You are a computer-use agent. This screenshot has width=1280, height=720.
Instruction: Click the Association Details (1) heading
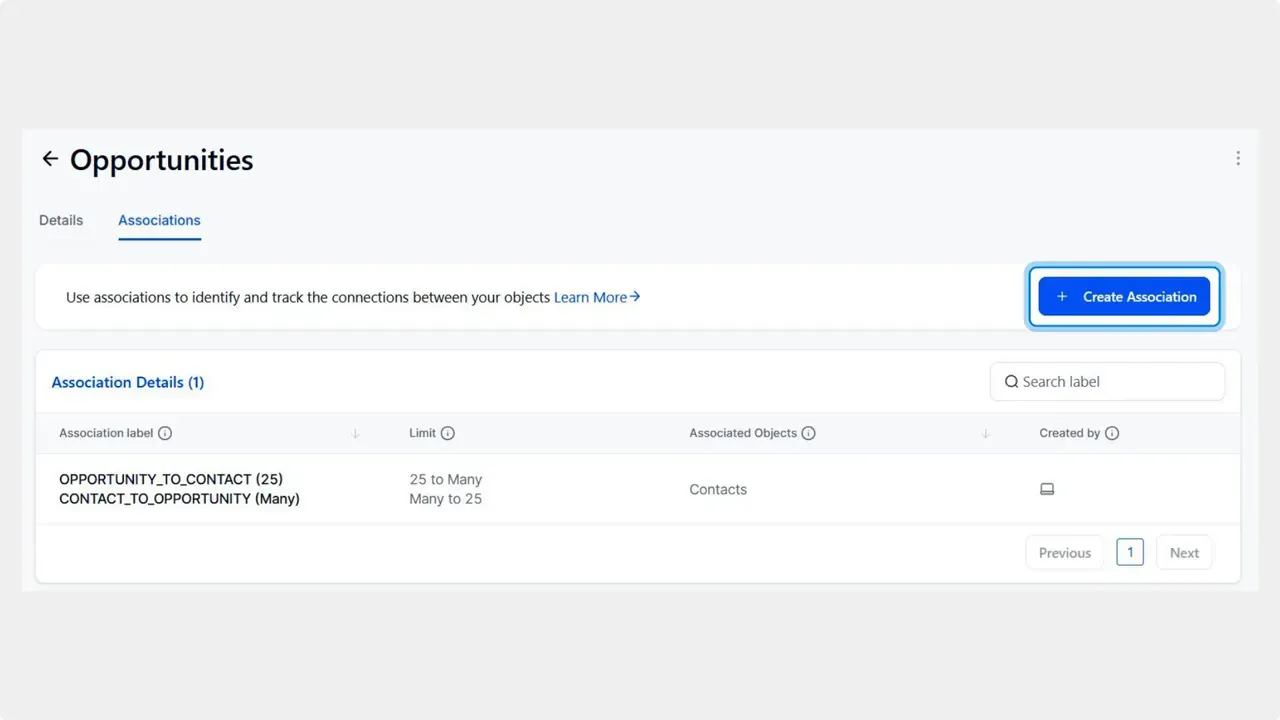click(x=128, y=382)
